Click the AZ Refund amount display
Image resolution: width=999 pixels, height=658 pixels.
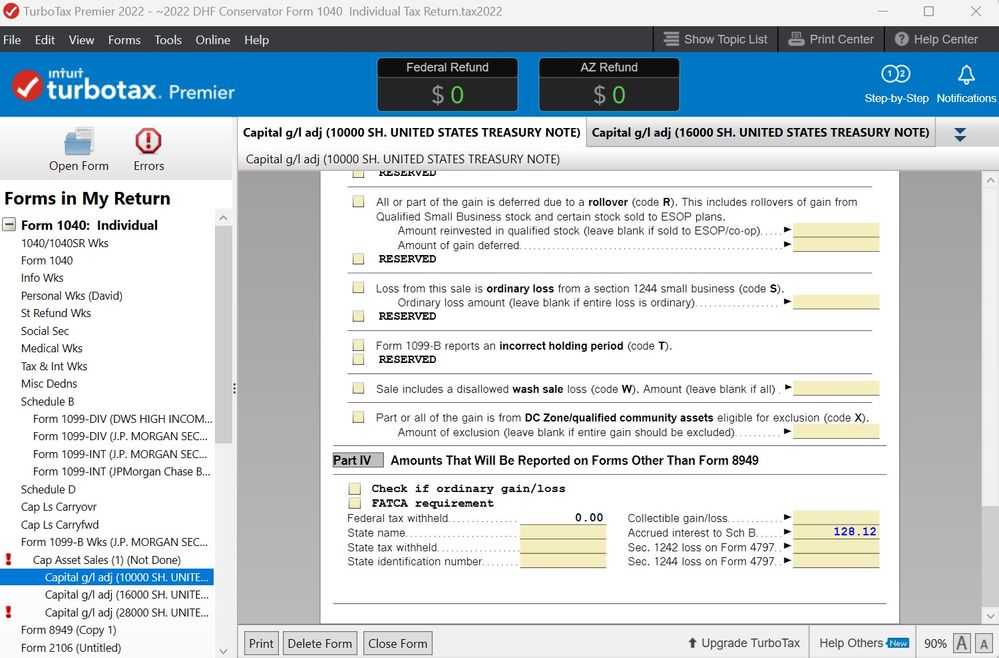coord(609,95)
